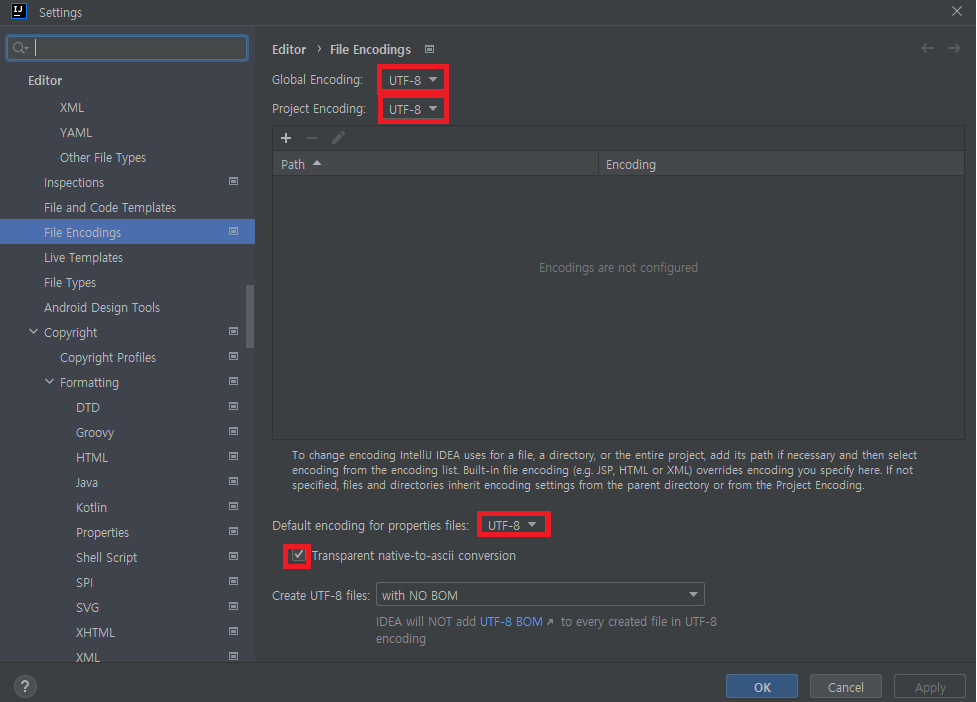Select File and Code Templates
This screenshot has height=702, width=977.
click(110, 207)
